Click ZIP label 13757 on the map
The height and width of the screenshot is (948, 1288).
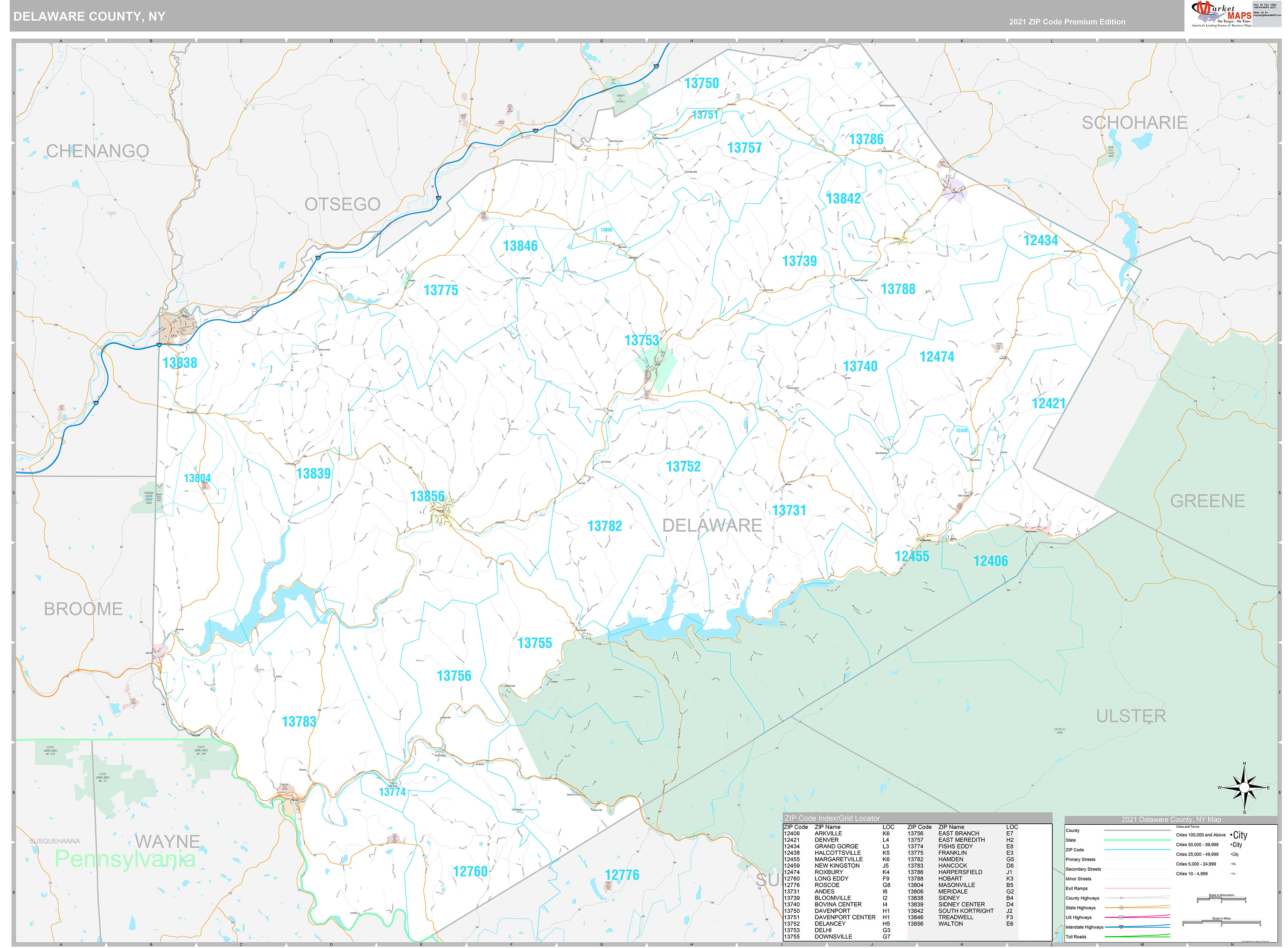click(x=744, y=148)
